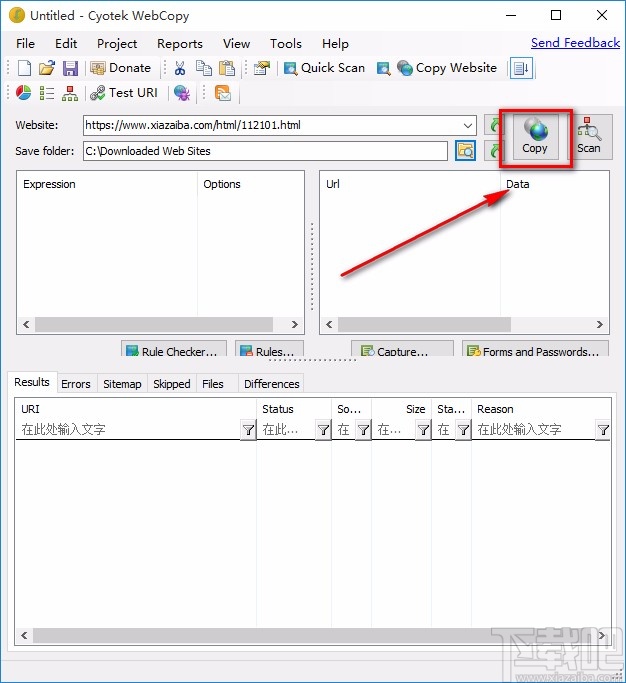Screen dimensions: 626x683
Task: Click the Url column header
Action: (x=410, y=184)
